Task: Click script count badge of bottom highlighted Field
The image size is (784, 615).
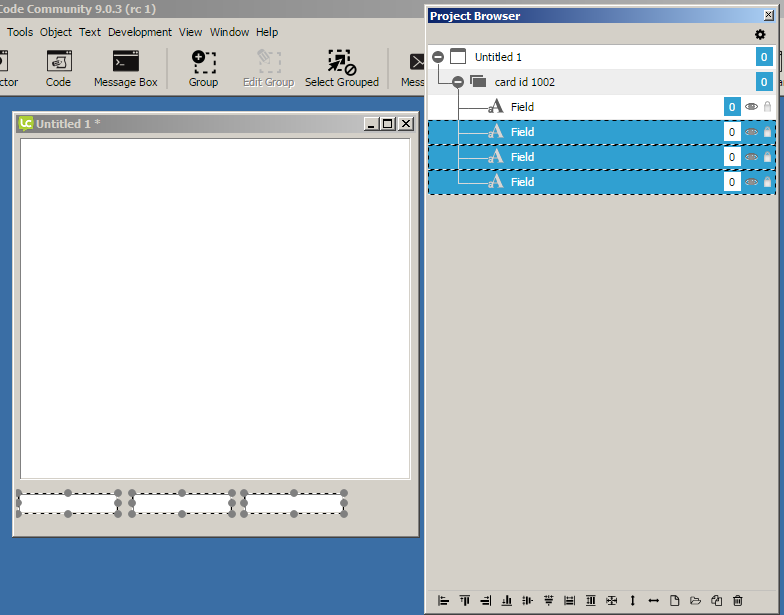Action: click(x=732, y=182)
